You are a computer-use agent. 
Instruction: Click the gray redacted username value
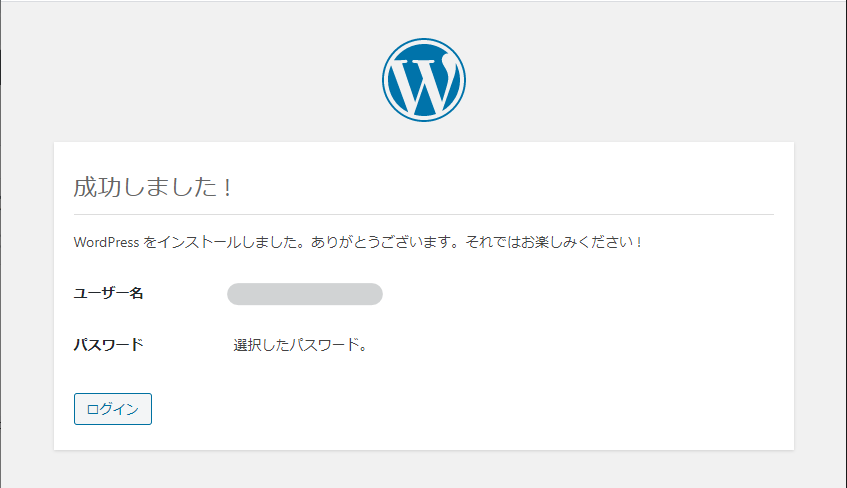point(305,294)
